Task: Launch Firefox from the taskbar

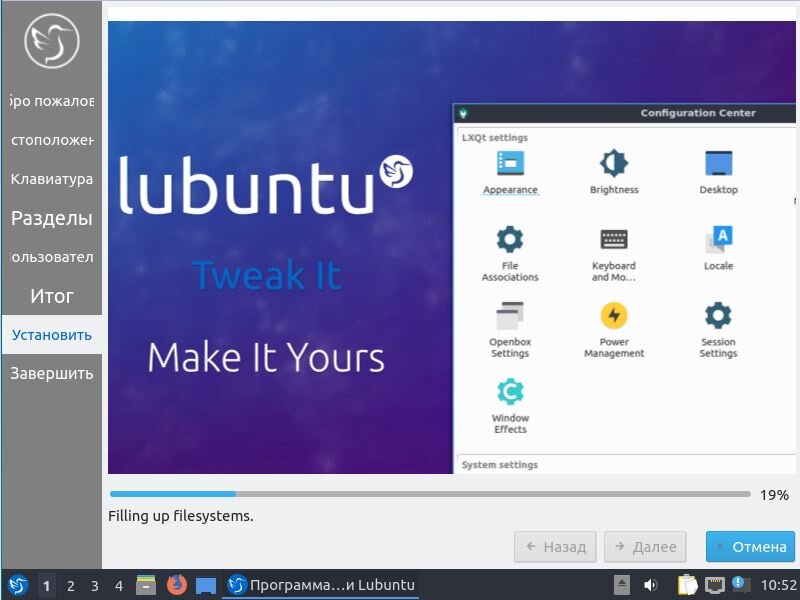Action: pyautogui.click(x=179, y=584)
